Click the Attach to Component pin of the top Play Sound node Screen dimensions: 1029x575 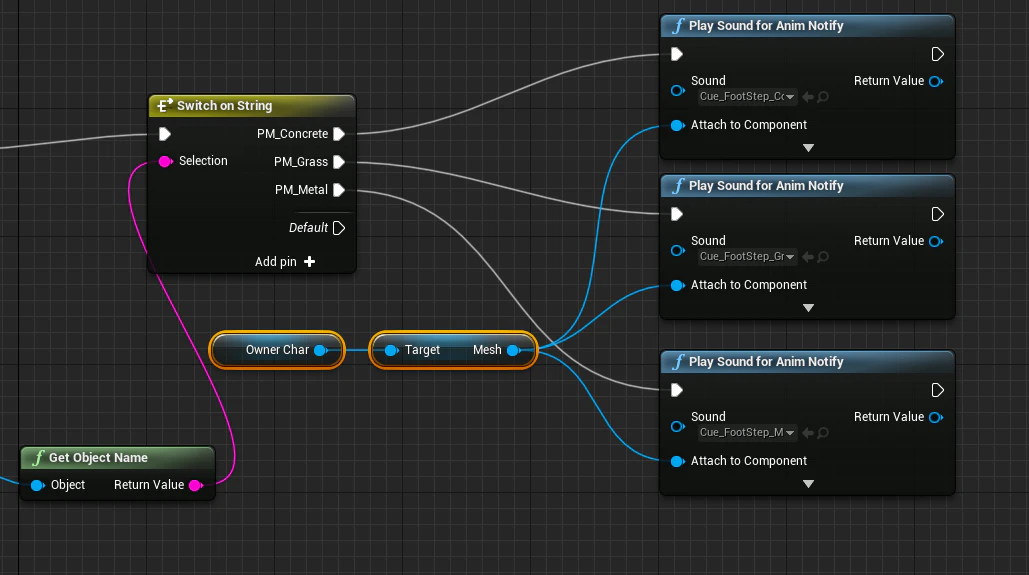(x=678, y=125)
